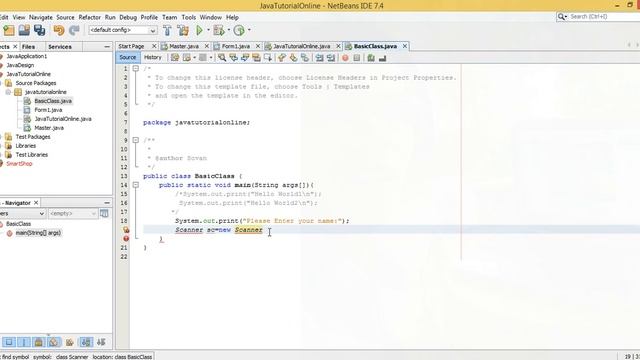Collapse the javatutorialonline package node
640x360 pixels.
click(x=8, y=92)
